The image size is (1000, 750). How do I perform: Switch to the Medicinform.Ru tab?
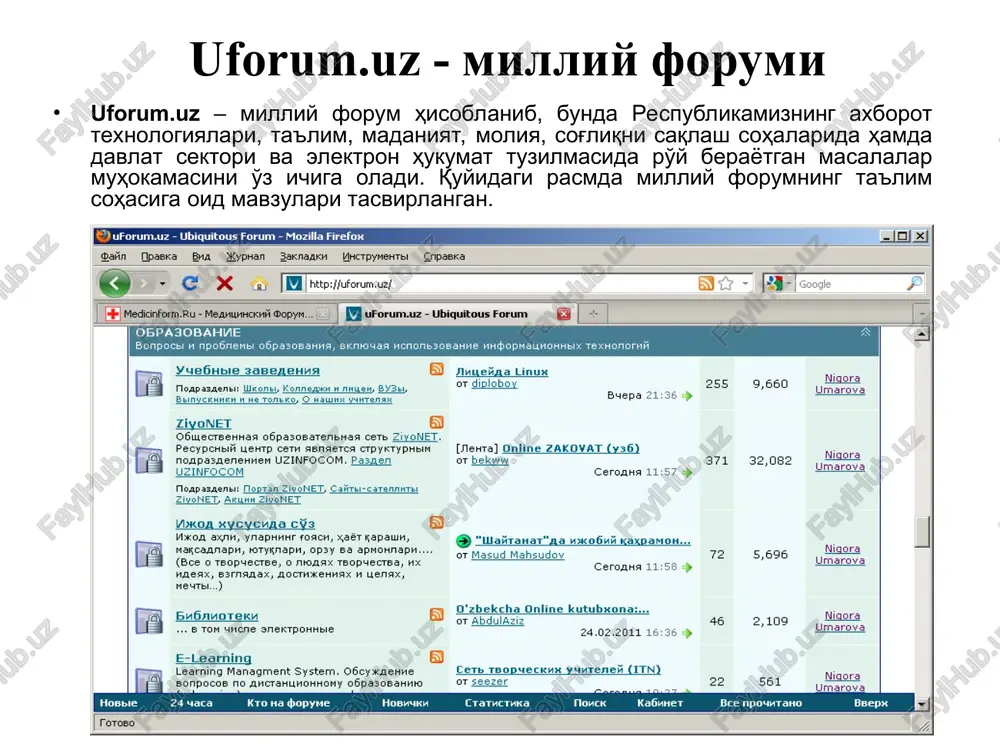pyautogui.click(x=217, y=314)
